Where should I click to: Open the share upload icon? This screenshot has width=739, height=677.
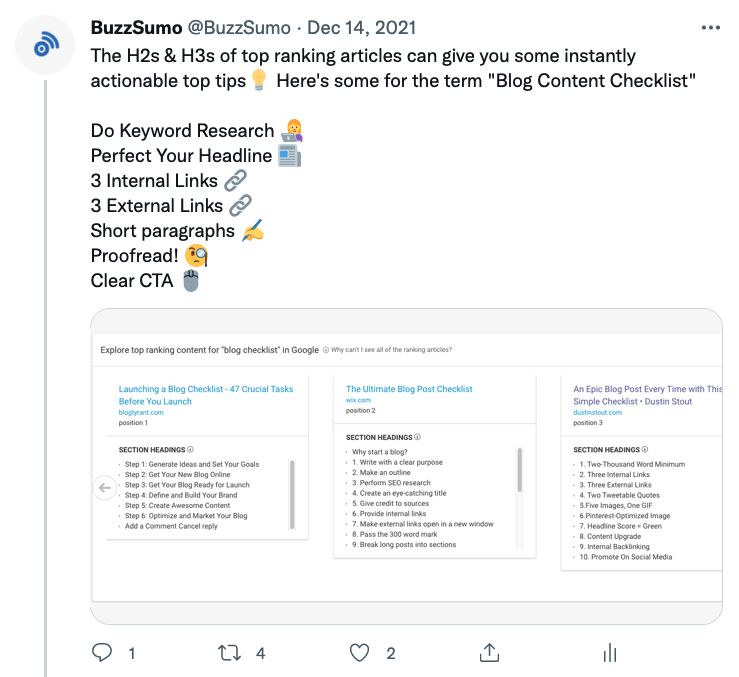click(489, 653)
